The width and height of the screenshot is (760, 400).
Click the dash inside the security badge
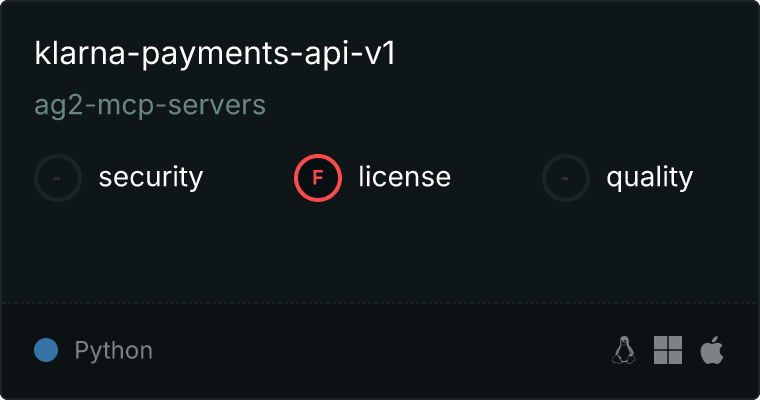click(x=57, y=178)
